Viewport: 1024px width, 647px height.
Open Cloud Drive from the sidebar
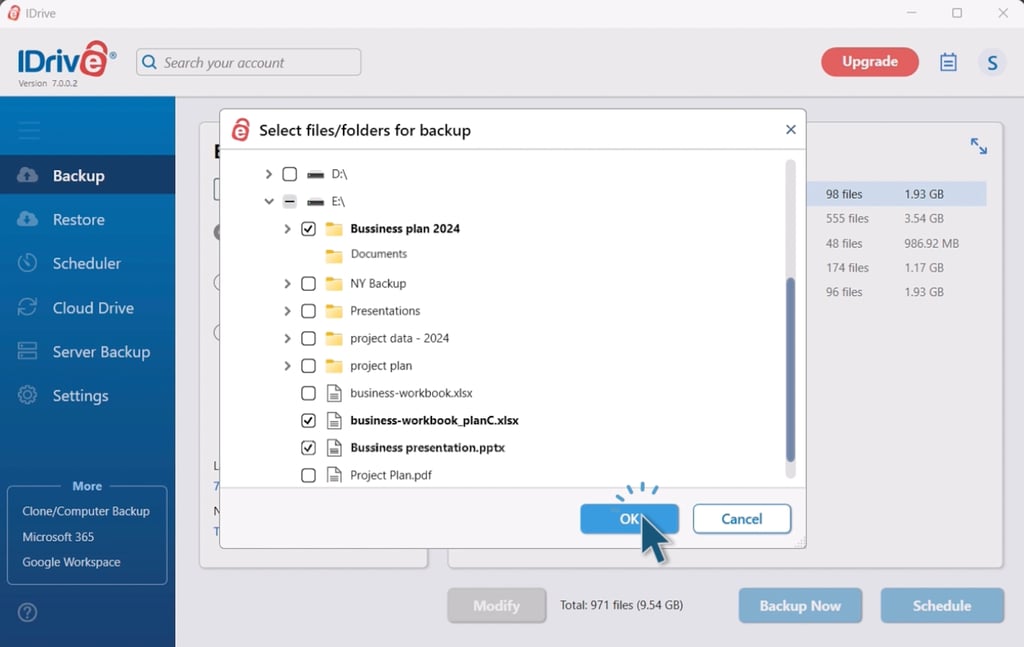pos(93,307)
